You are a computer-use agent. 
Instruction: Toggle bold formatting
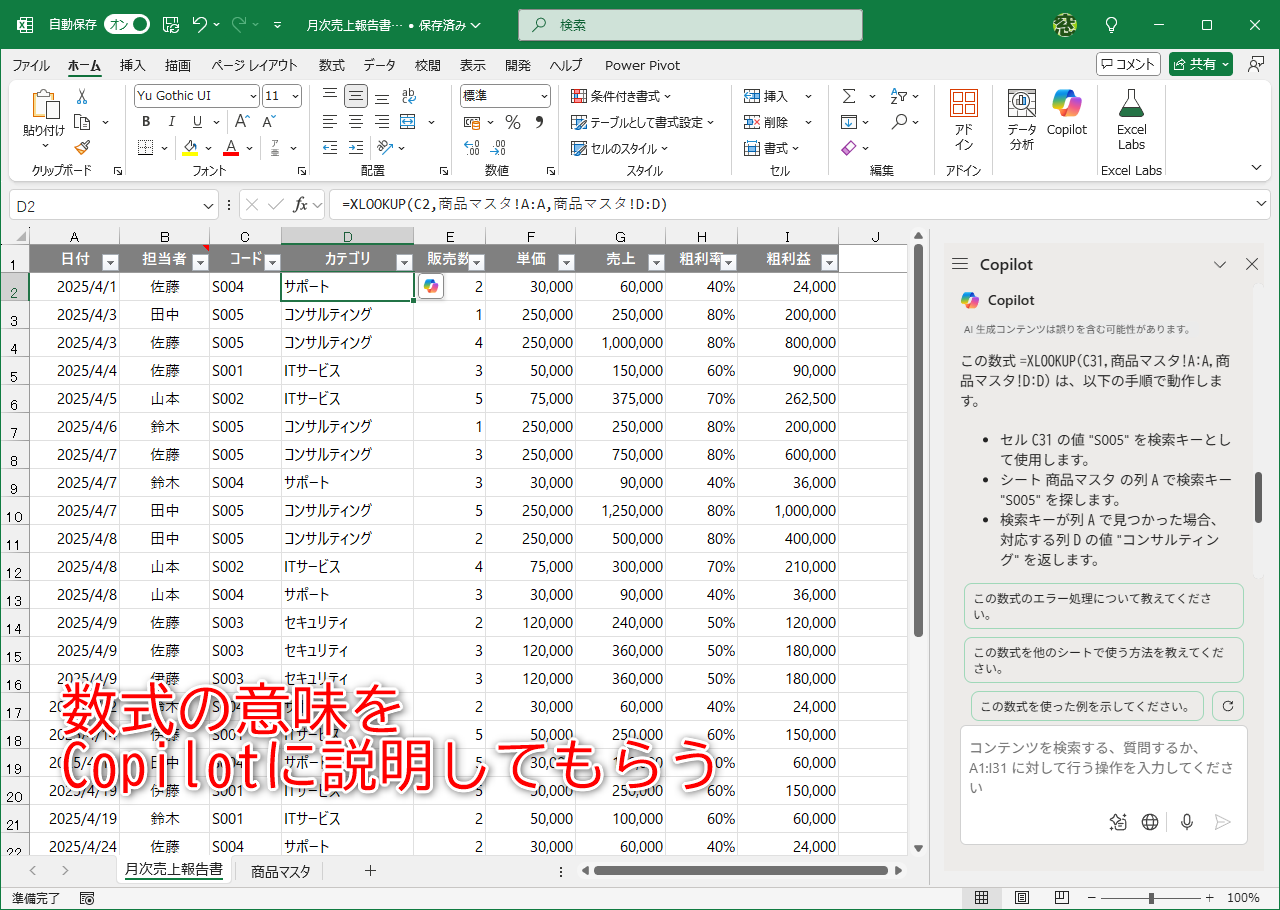point(145,121)
